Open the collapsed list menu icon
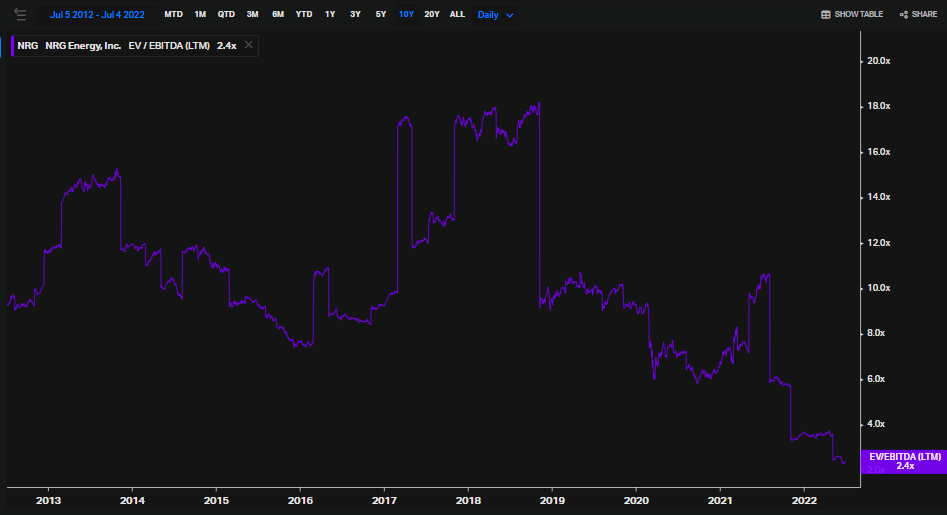This screenshot has height=515, width=947. coord(20,14)
